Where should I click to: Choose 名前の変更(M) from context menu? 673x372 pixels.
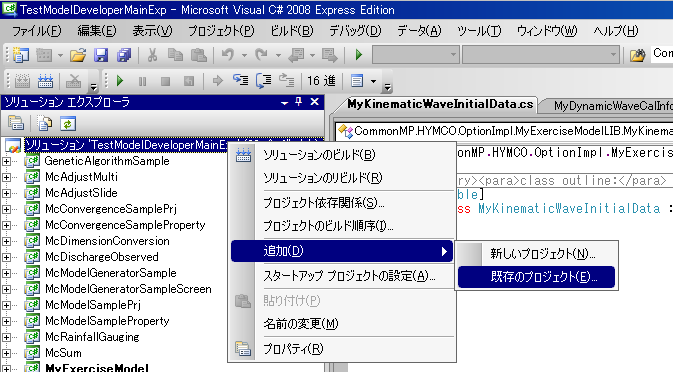[342, 324]
